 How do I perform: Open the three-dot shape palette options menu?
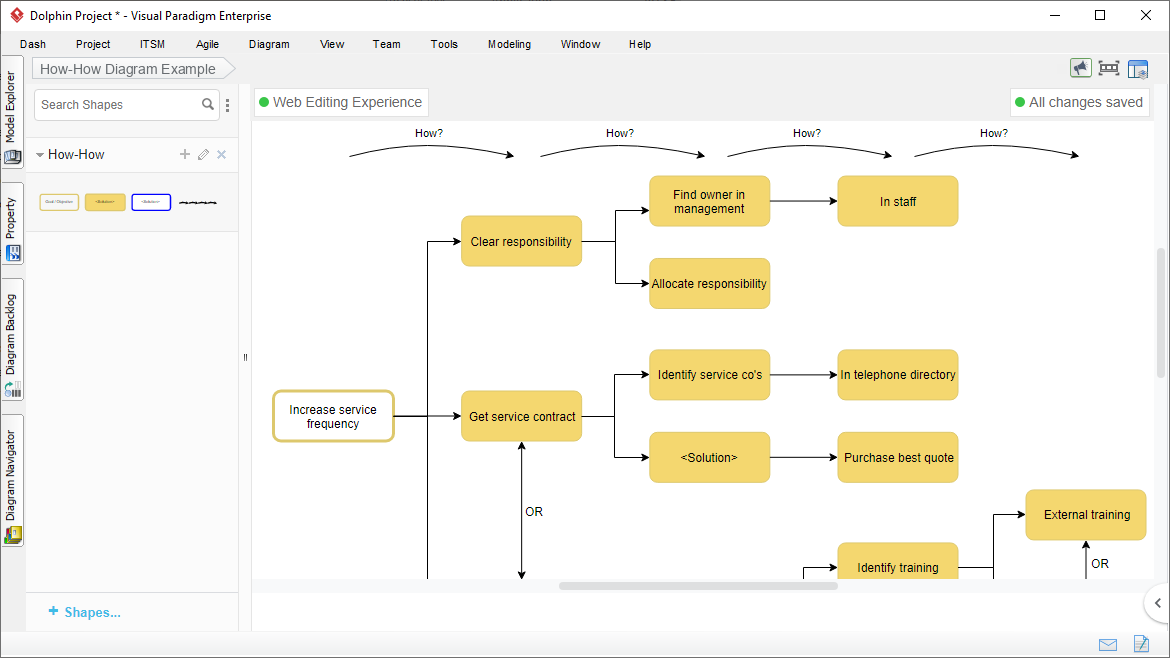tap(228, 105)
